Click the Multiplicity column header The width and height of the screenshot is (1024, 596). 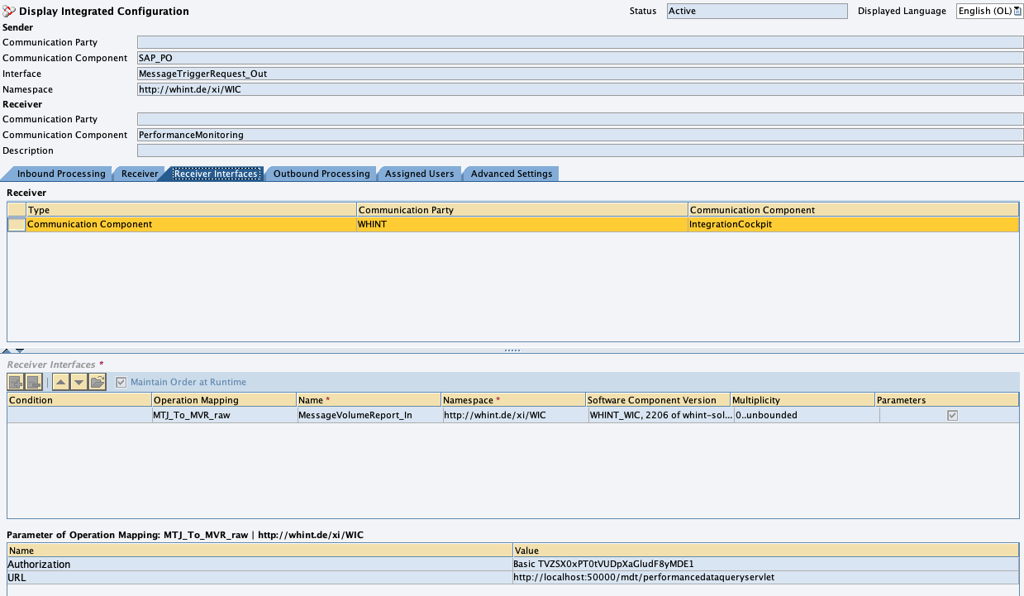tap(802, 400)
